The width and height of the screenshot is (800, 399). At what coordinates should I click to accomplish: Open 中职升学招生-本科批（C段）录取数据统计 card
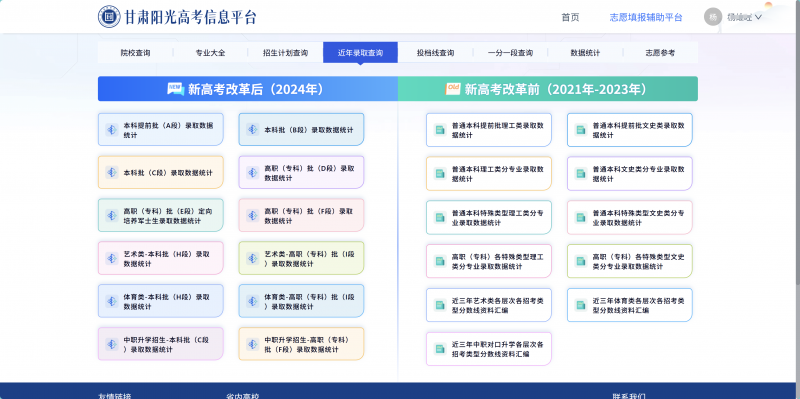[161, 344]
